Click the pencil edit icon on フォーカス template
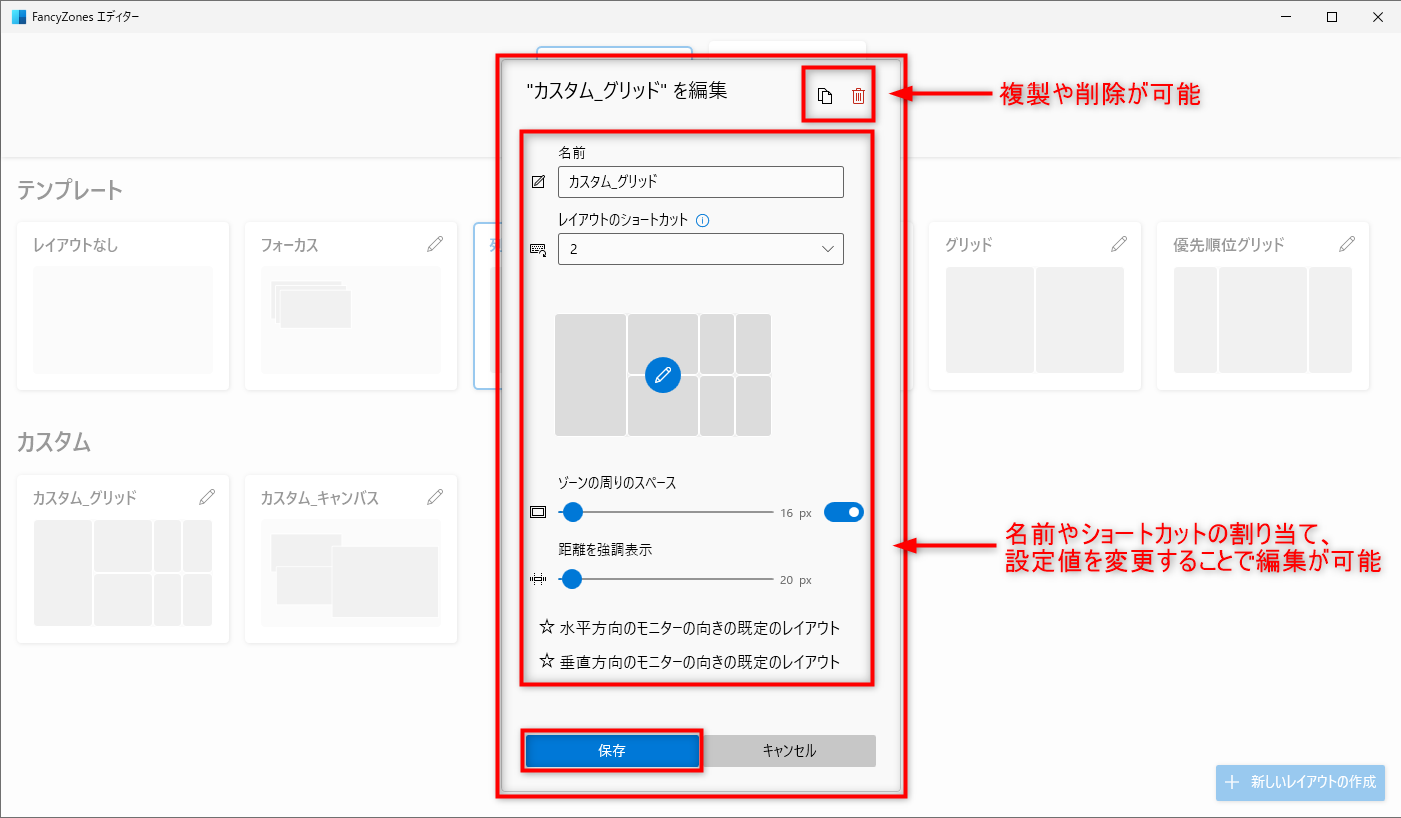The width and height of the screenshot is (1401, 818). pyautogui.click(x=436, y=243)
